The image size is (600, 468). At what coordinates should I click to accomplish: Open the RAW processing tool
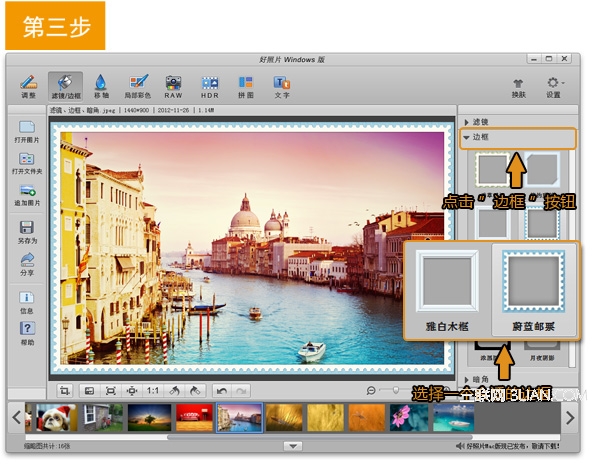[x=173, y=86]
